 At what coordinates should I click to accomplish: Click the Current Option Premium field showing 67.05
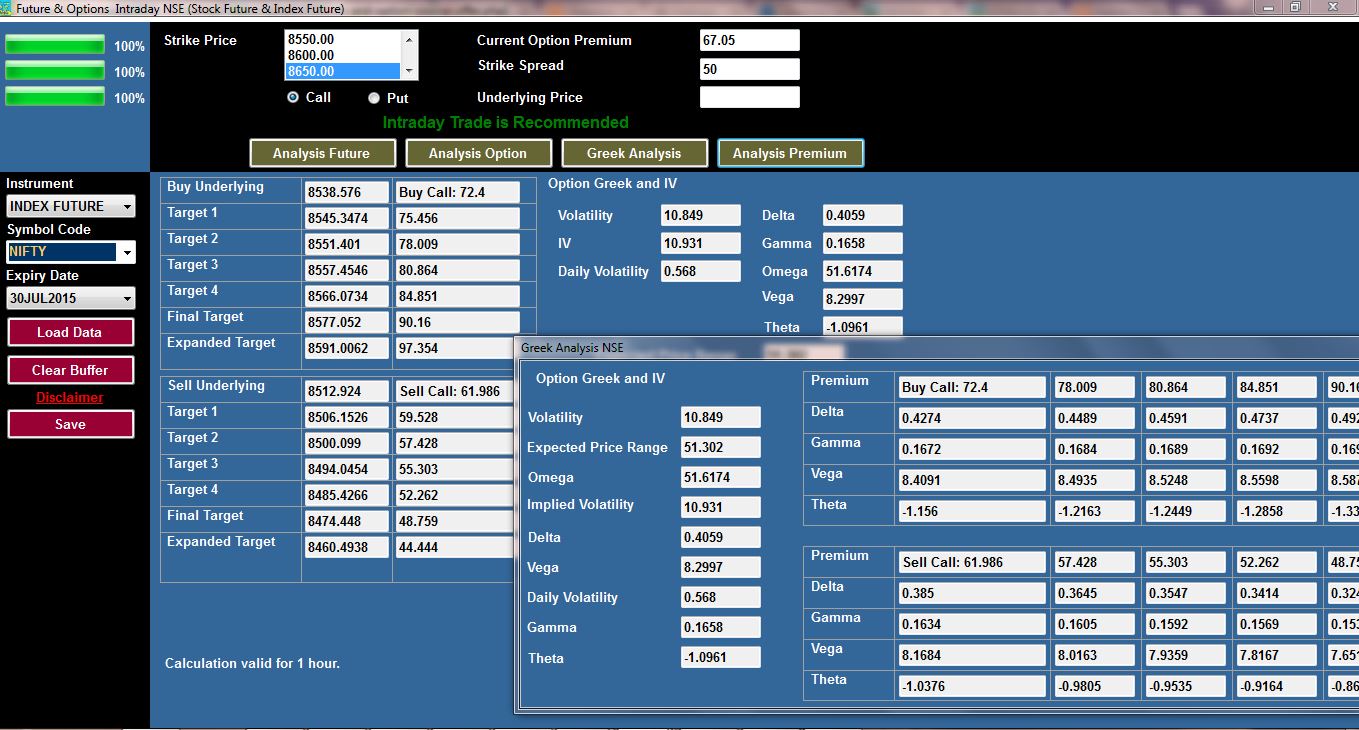[749, 40]
